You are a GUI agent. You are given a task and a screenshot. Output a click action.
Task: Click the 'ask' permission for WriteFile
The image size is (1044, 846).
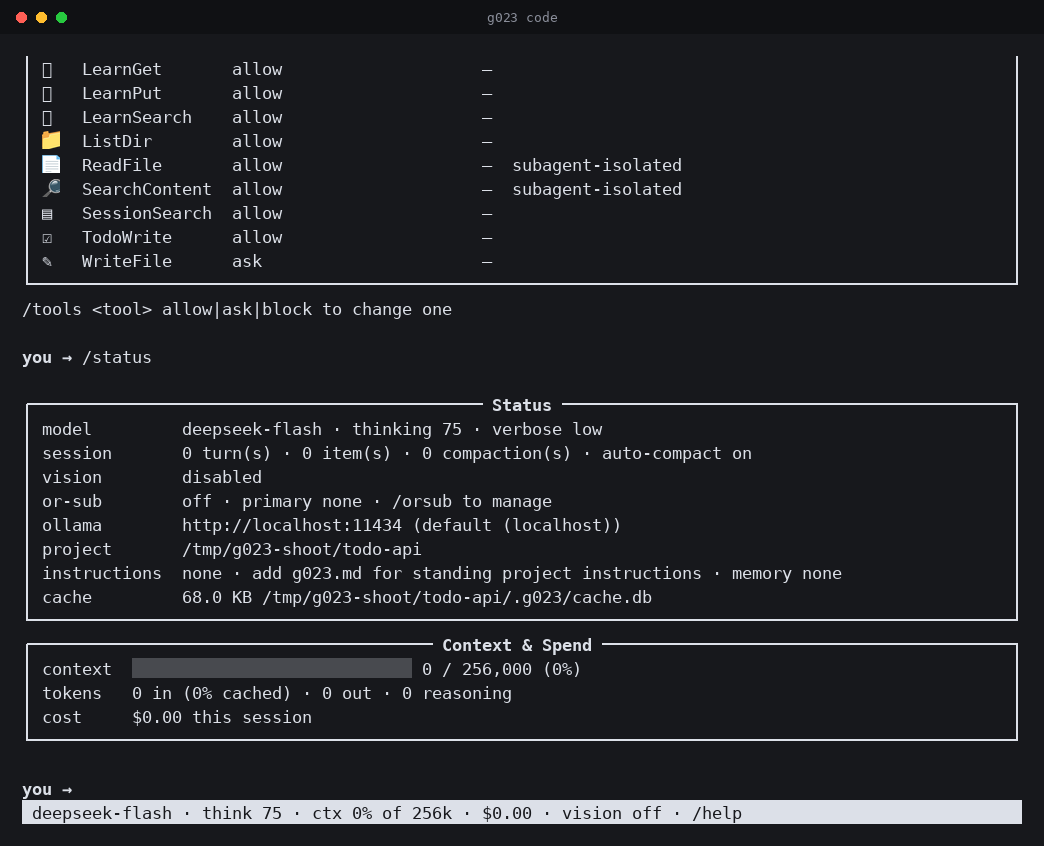tap(247, 261)
